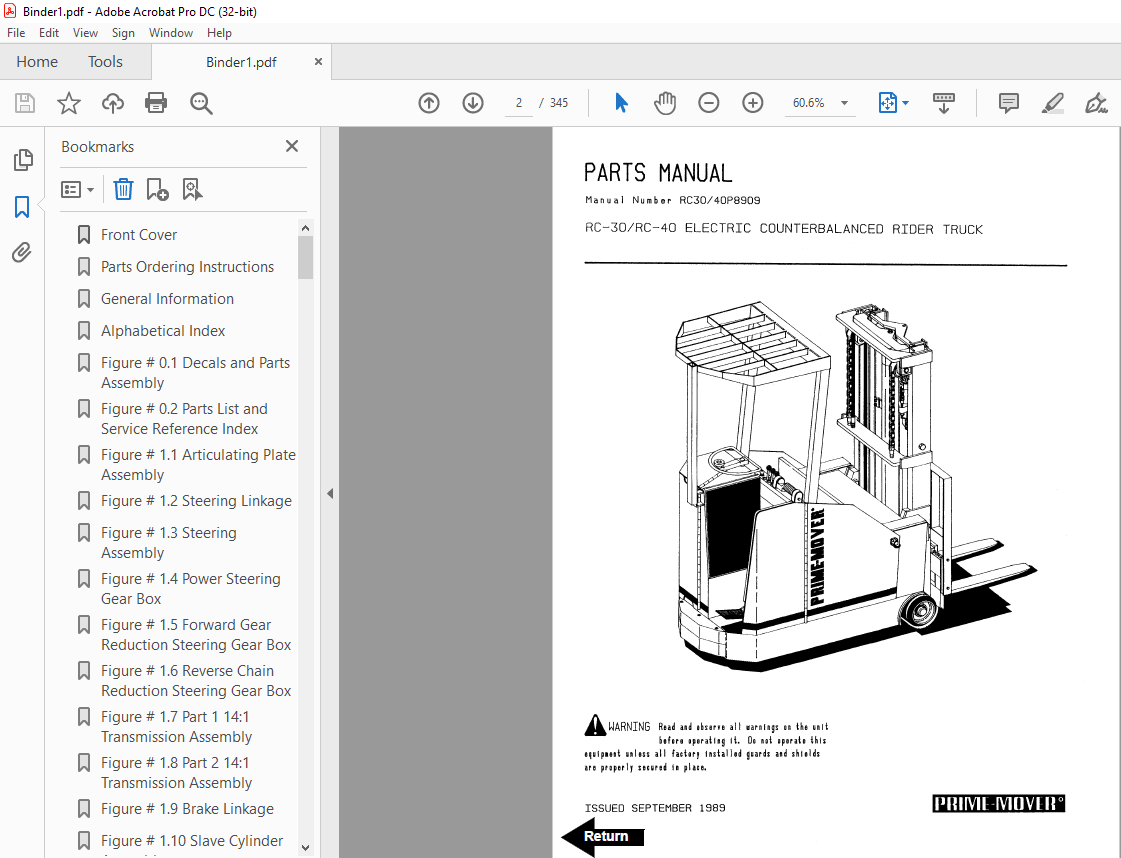
Task: Go to Figure # 1.9 Brake Linkage bookmark
Action: click(187, 809)
